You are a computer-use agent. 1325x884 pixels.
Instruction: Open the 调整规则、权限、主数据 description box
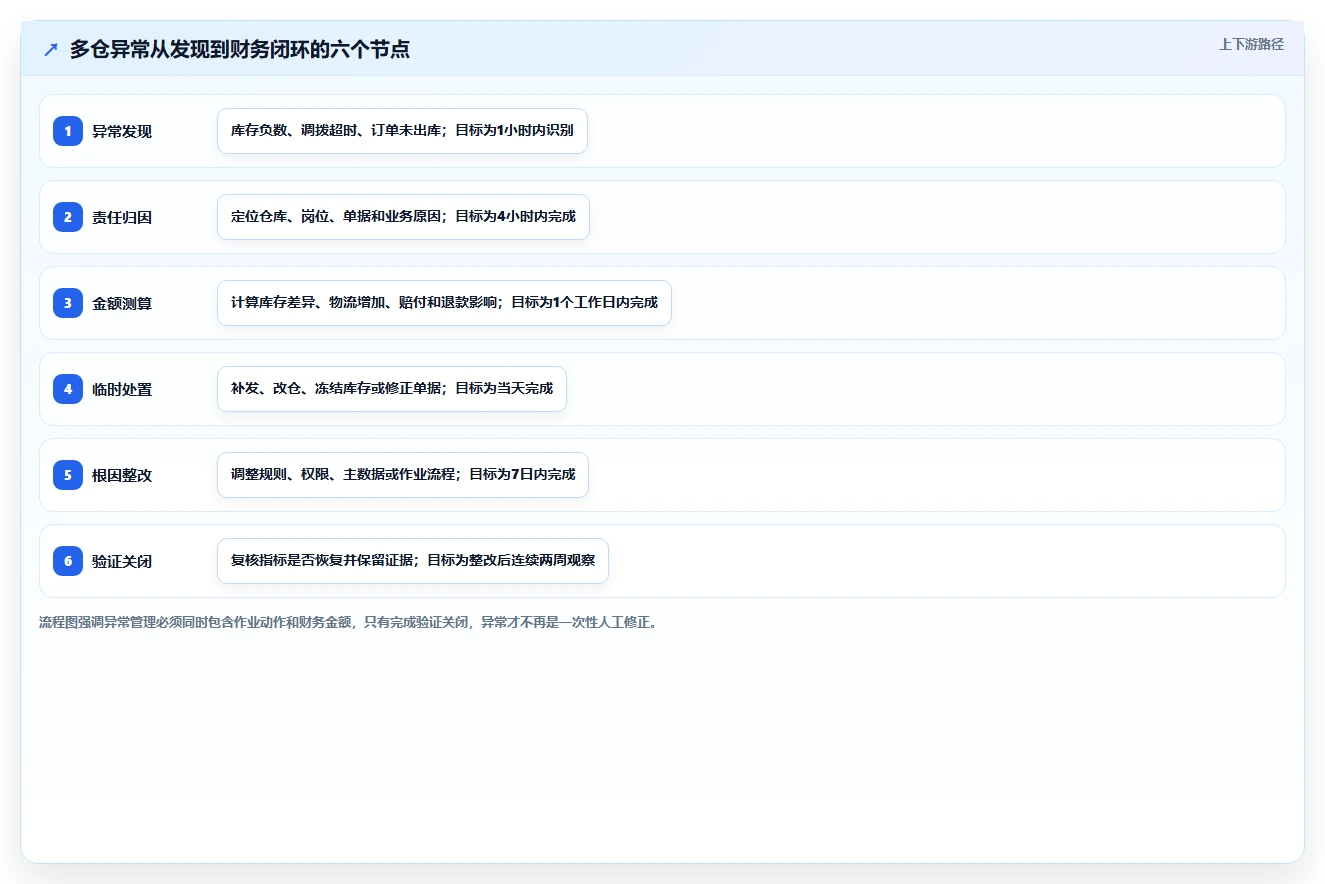pyautogui.click(x=403, y=475)
